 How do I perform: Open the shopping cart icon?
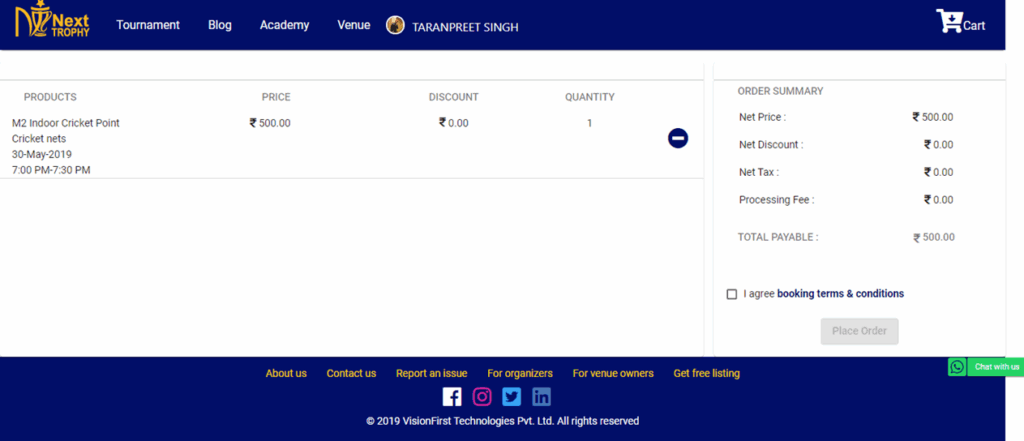(x=947, y=21)
